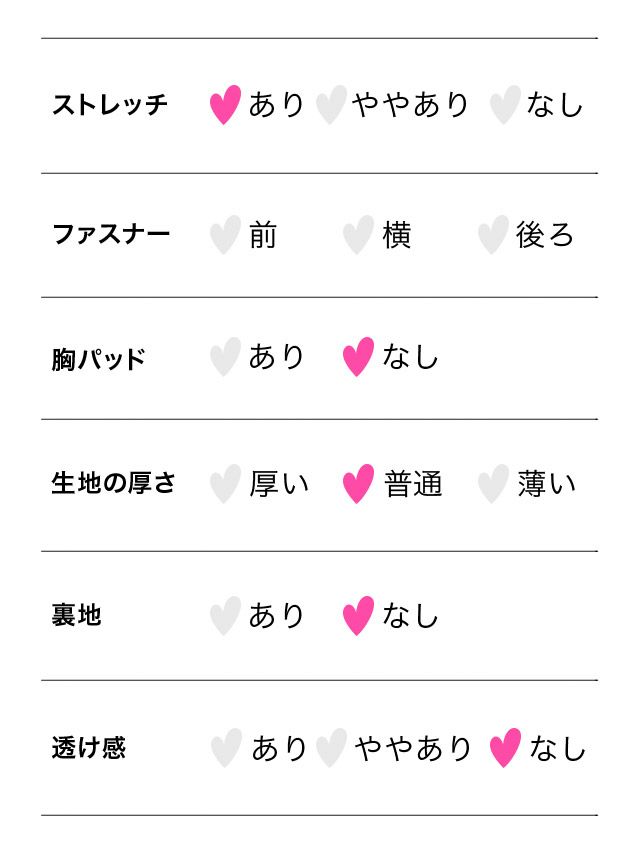640x854 pixels.
Task: Click the ストレッチ row label
Action: click(110, 104)
